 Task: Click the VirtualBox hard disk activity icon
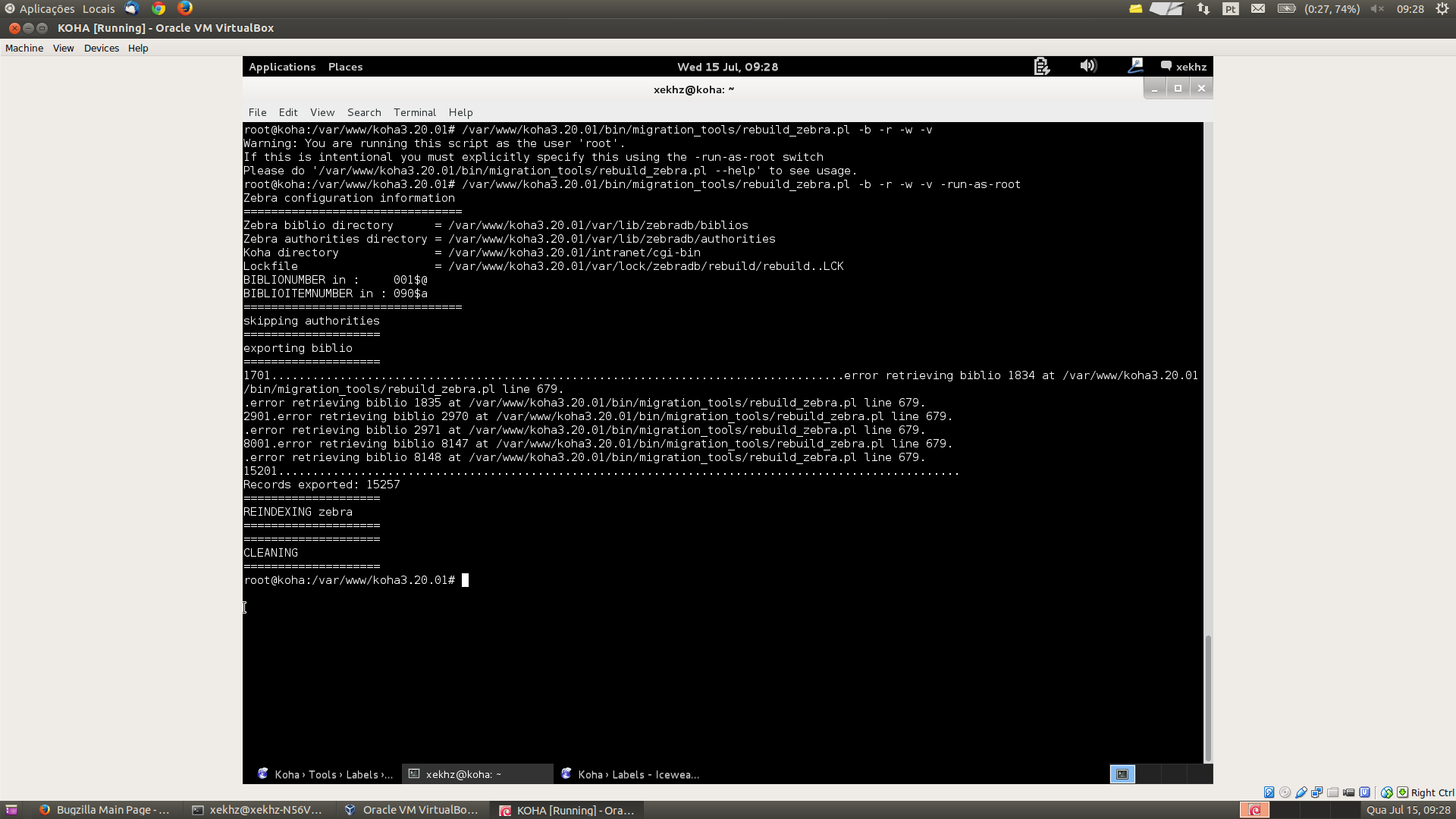[1269, 792]
